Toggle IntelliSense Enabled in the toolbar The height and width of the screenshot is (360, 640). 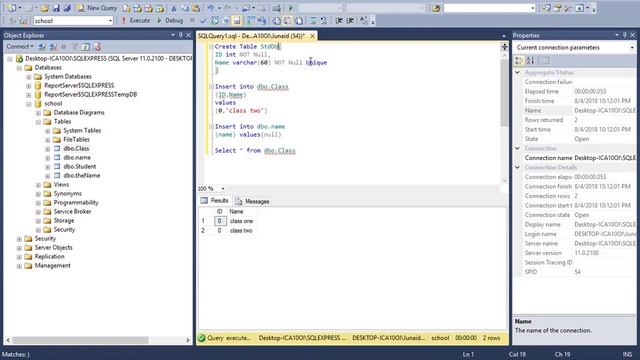pyautogui.click(x=237, y=20)
